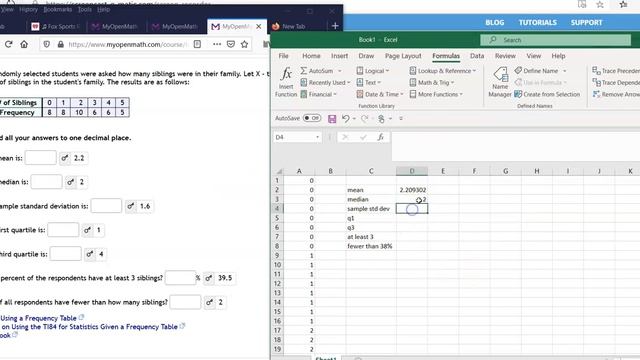Click the mean answer input box
This screenshot has width=640, height=360.
click(x=40, y=158)
